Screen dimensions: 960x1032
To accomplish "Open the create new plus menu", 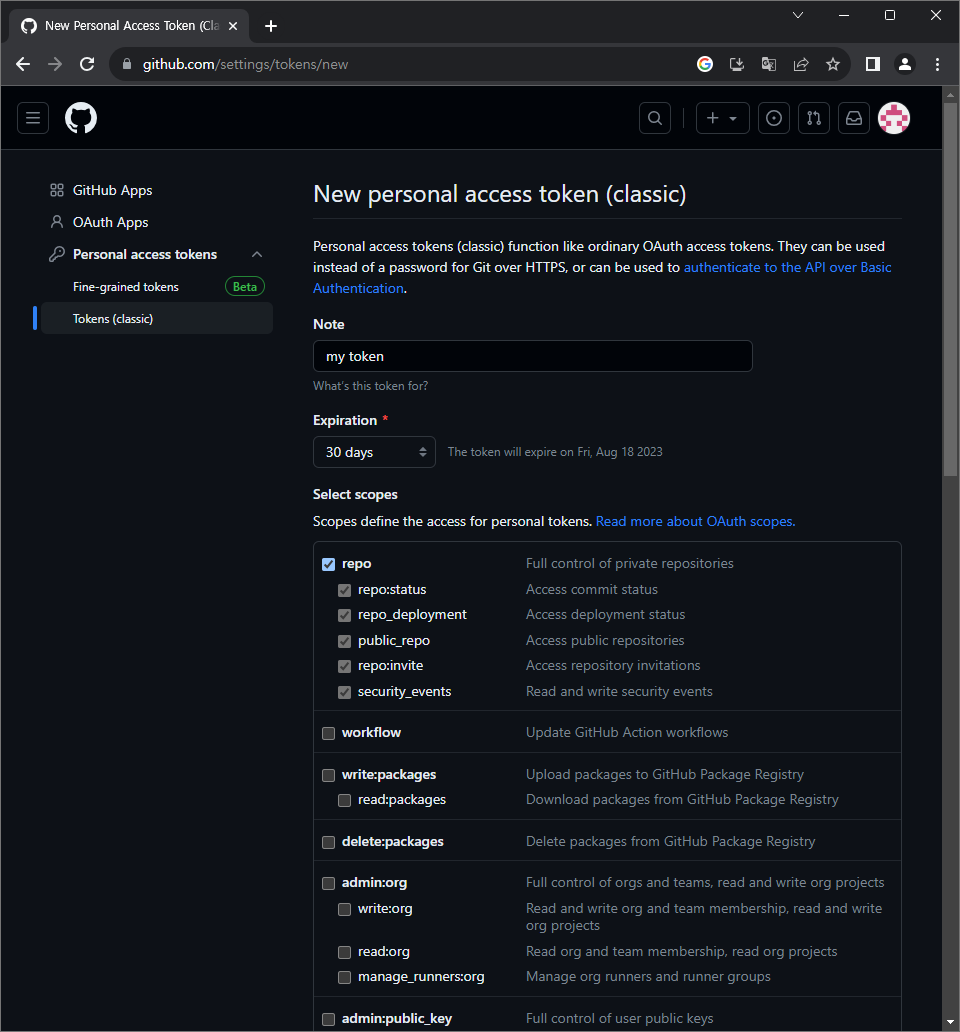I will click(722, 118).
